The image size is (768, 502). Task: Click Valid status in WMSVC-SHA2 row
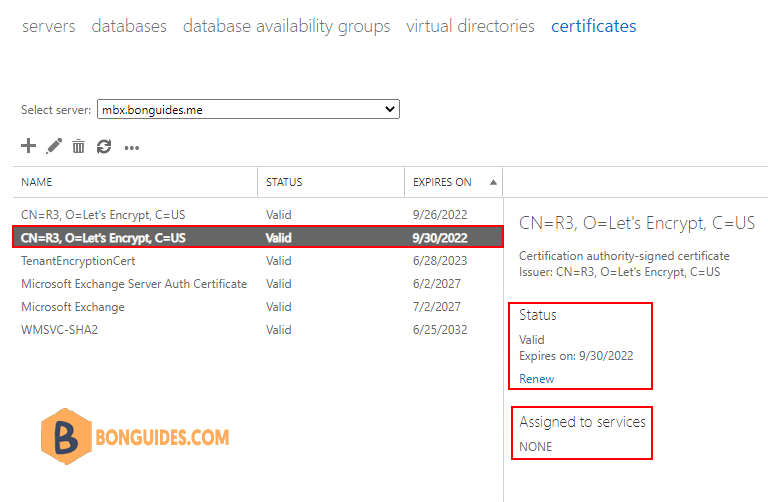[279, 330]
